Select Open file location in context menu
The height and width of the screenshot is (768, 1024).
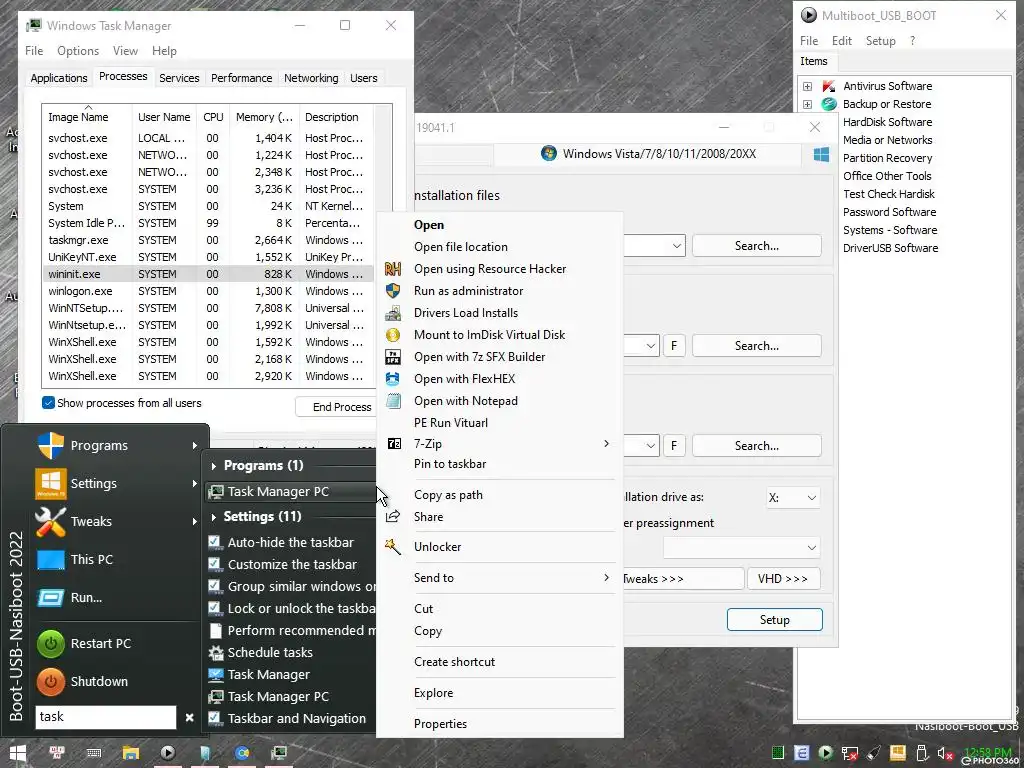click(460, 247)
